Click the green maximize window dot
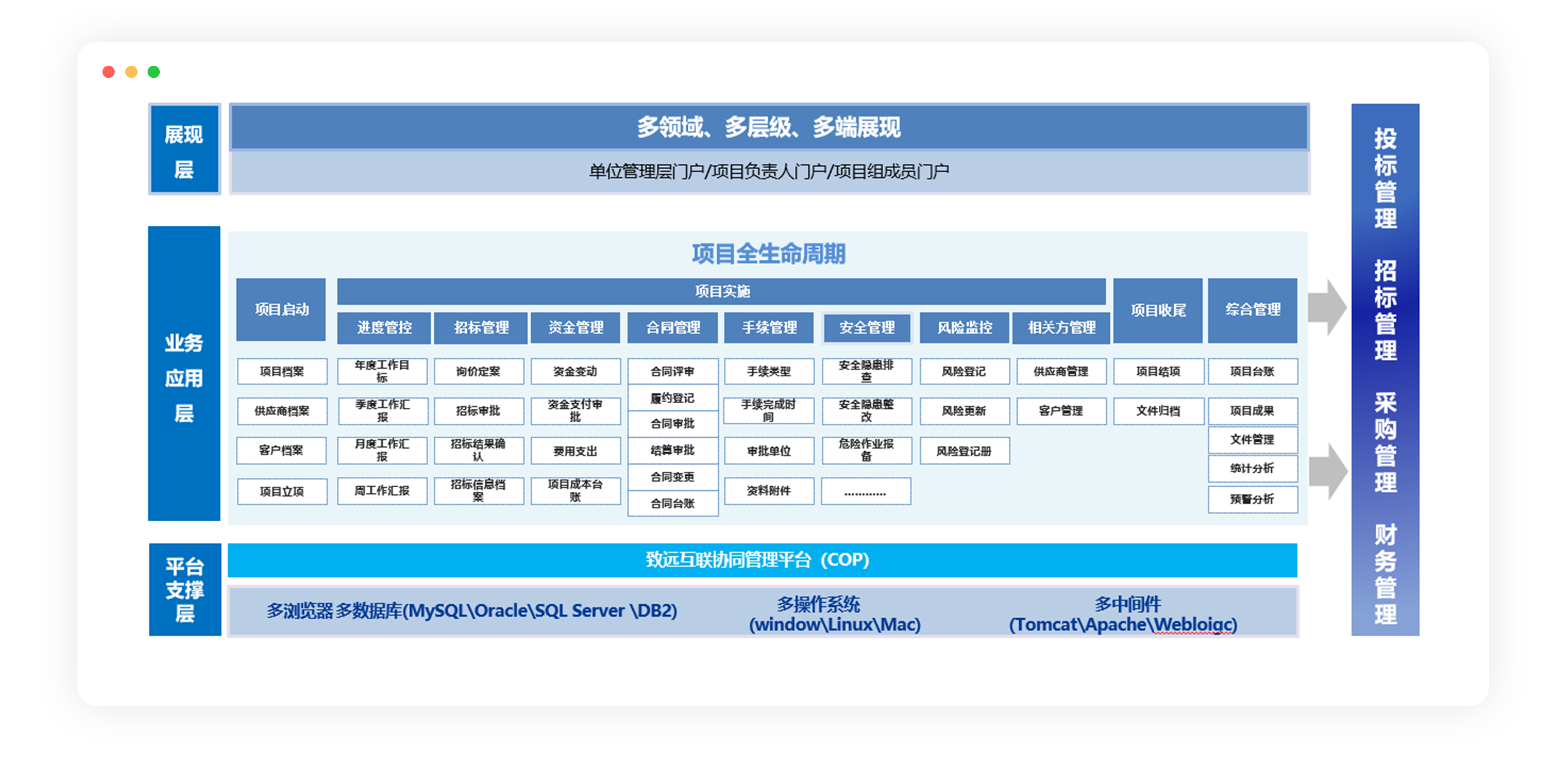The height and width of the screenshot is (758, 1568). tap(154, 72)
